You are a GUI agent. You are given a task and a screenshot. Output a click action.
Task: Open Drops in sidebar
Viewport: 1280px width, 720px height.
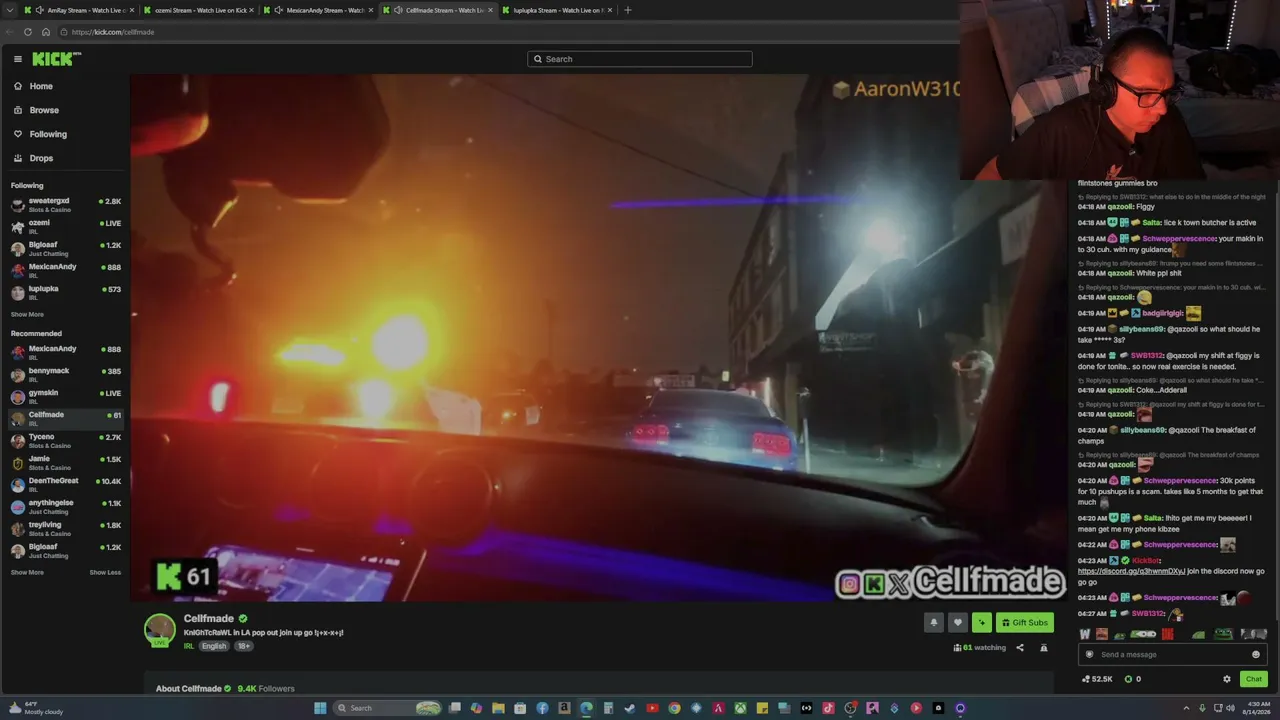pos(41,158)
